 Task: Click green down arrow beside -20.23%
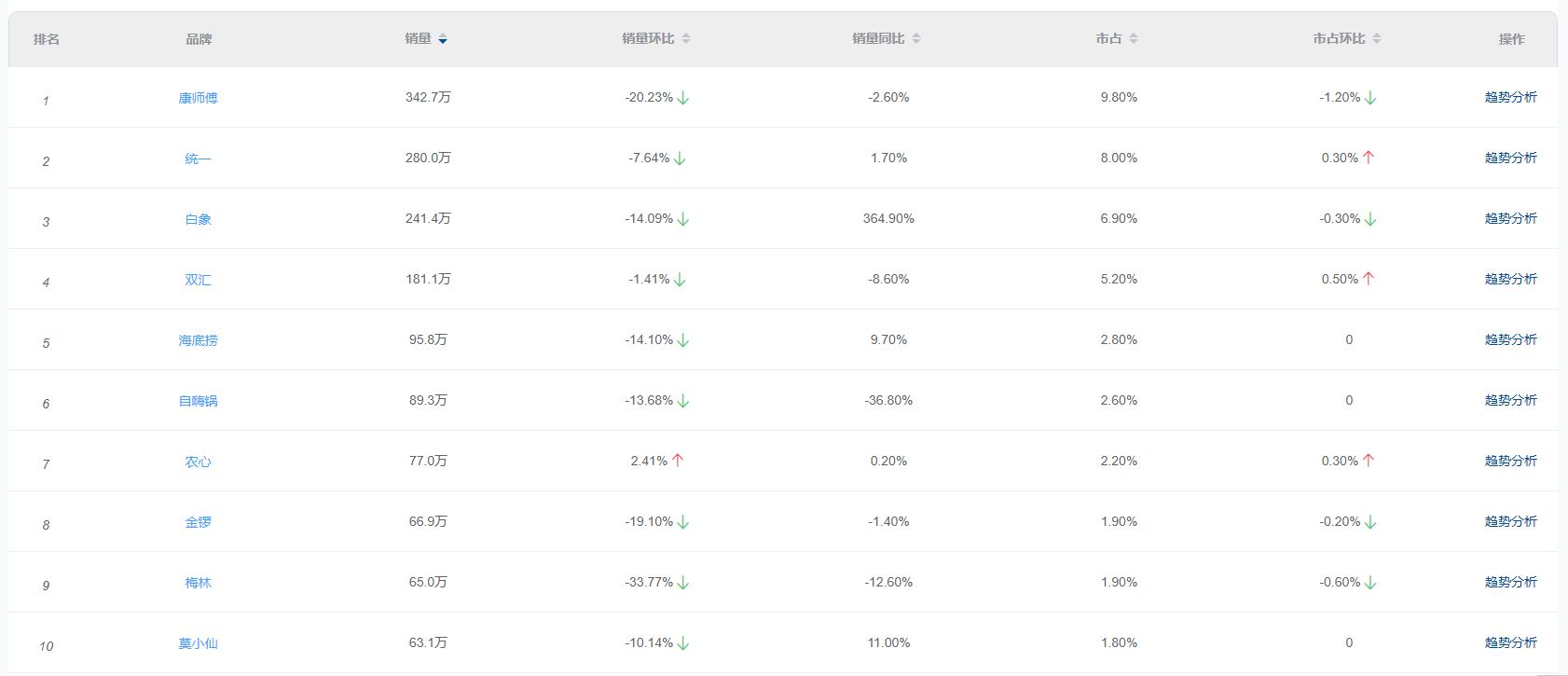pyautogui.click(x=683, y=98)
